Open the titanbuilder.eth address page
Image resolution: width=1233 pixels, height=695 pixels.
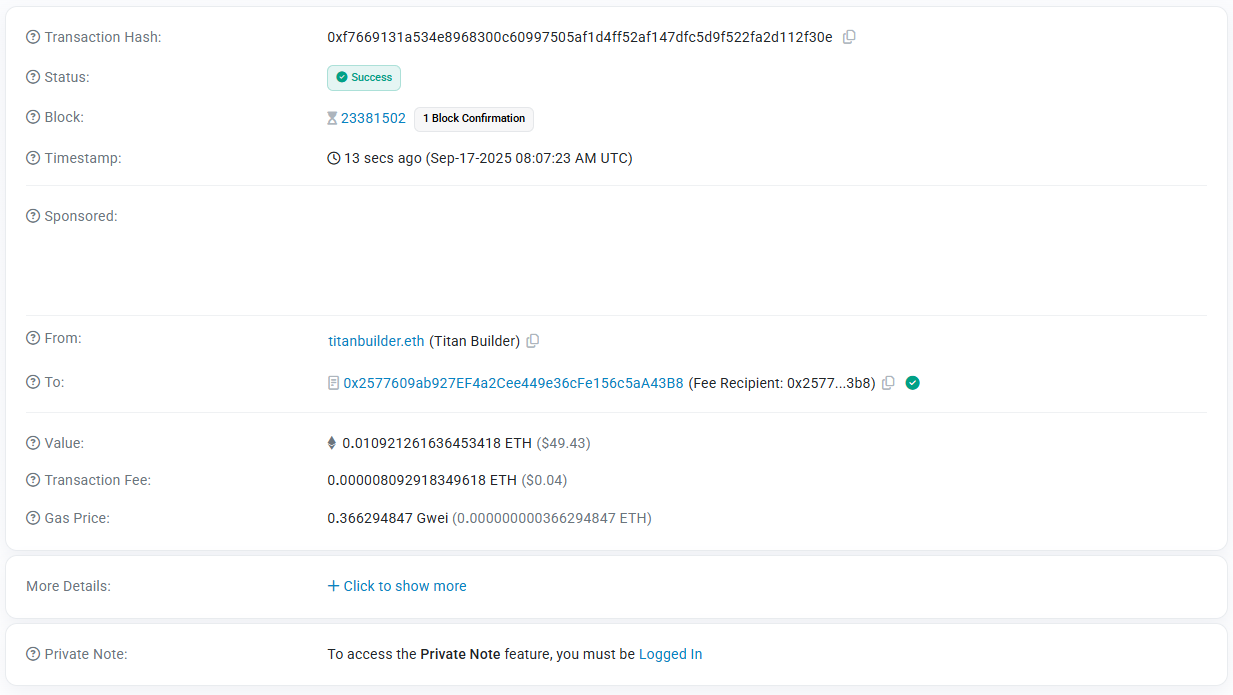coord(376,341)
